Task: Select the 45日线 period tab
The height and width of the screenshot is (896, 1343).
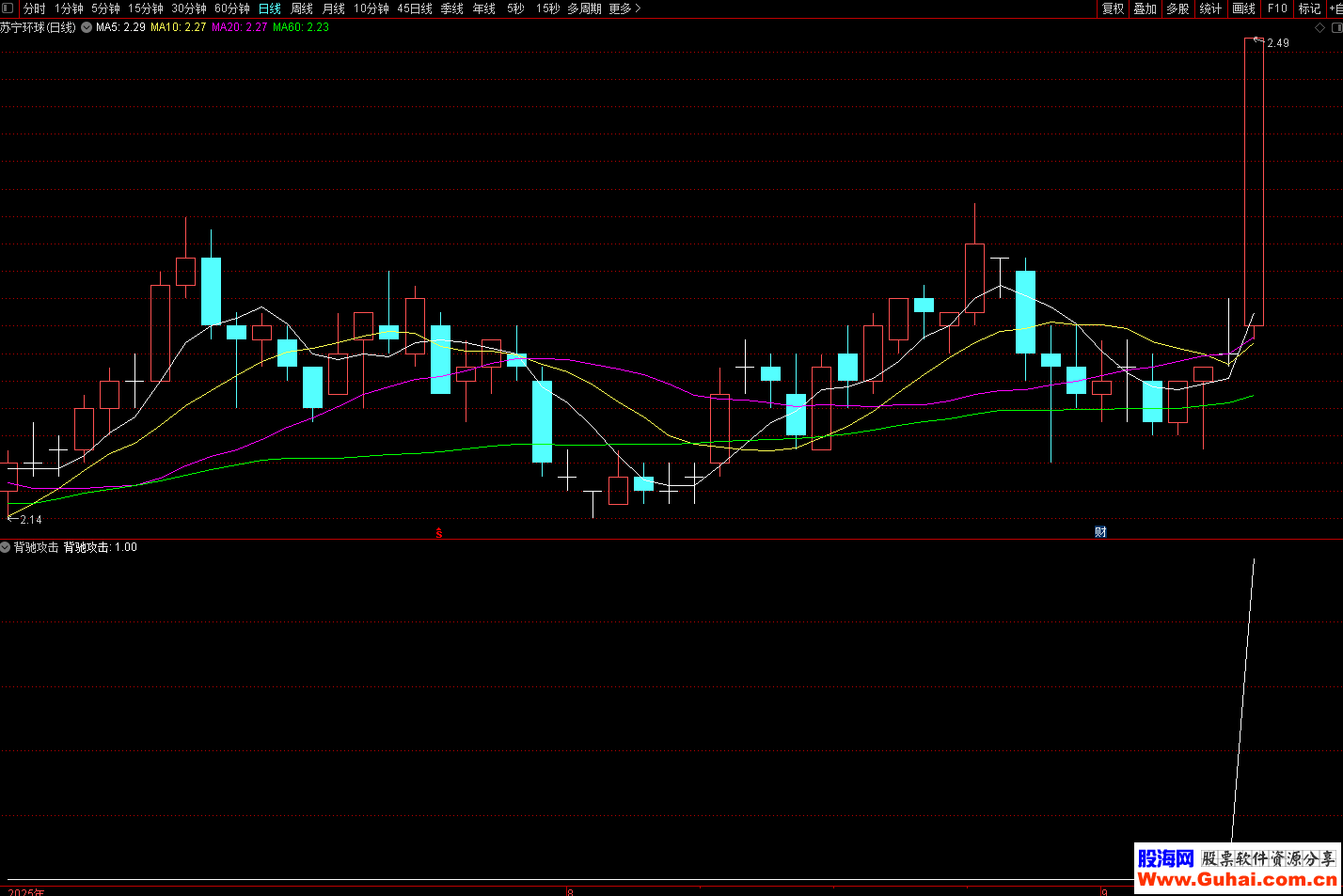Action: (x=415, y=8)
